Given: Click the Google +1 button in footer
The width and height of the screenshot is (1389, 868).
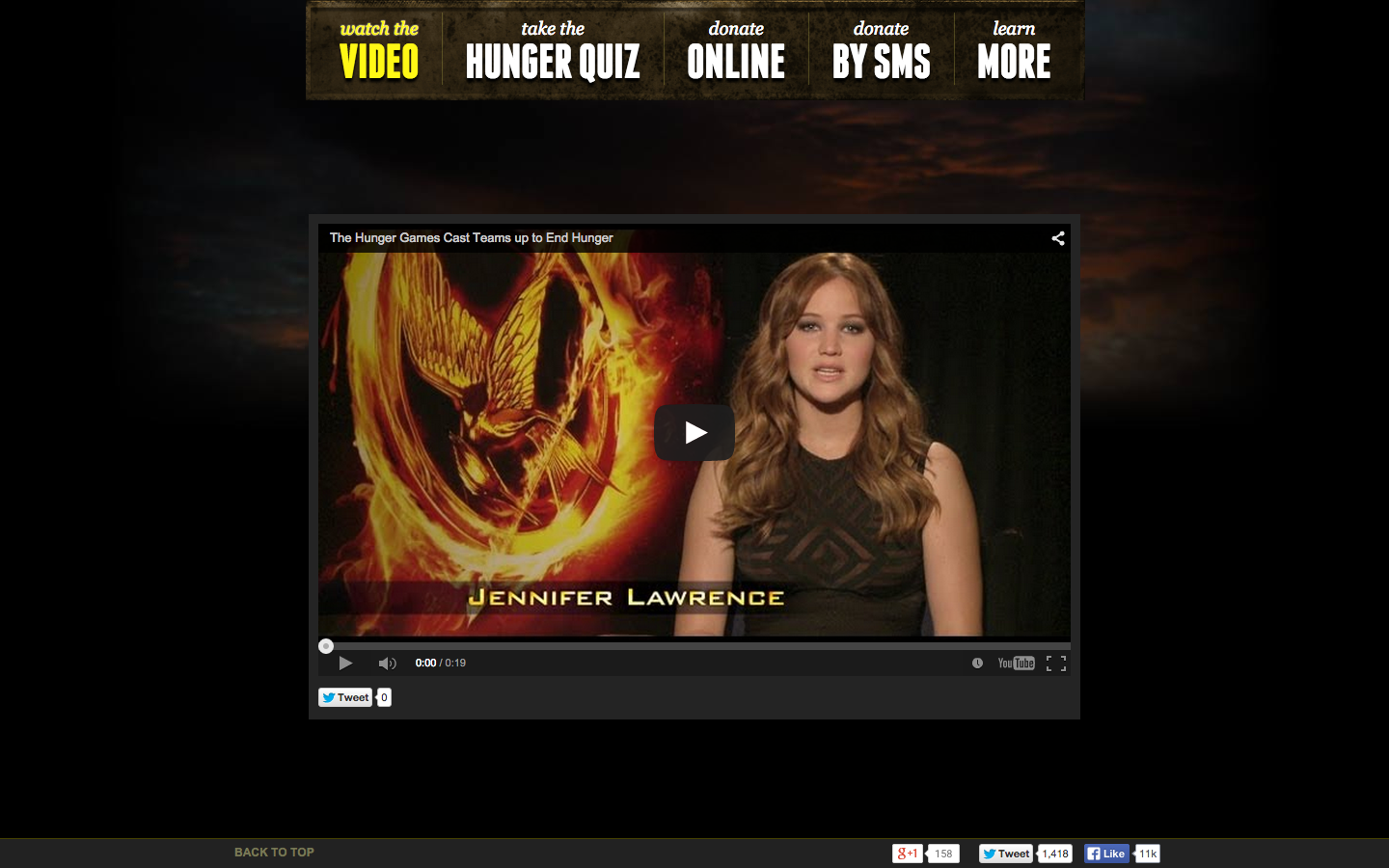Looking at the screenshot, I should point(907,854).
